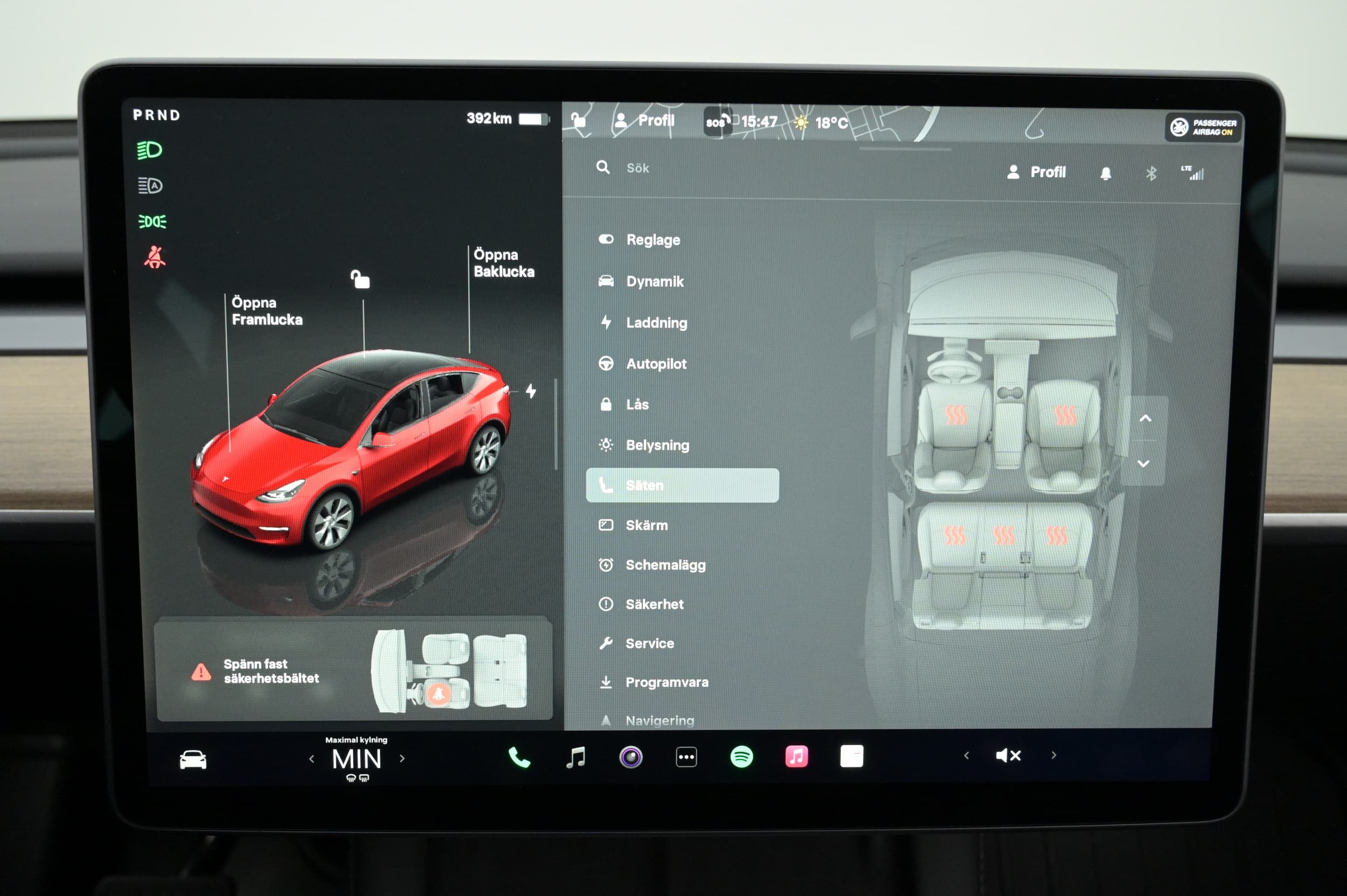Tap the 18°C outside temperature
The width and height of the screenshot is (1347, 896).
[x=831, y=123]
